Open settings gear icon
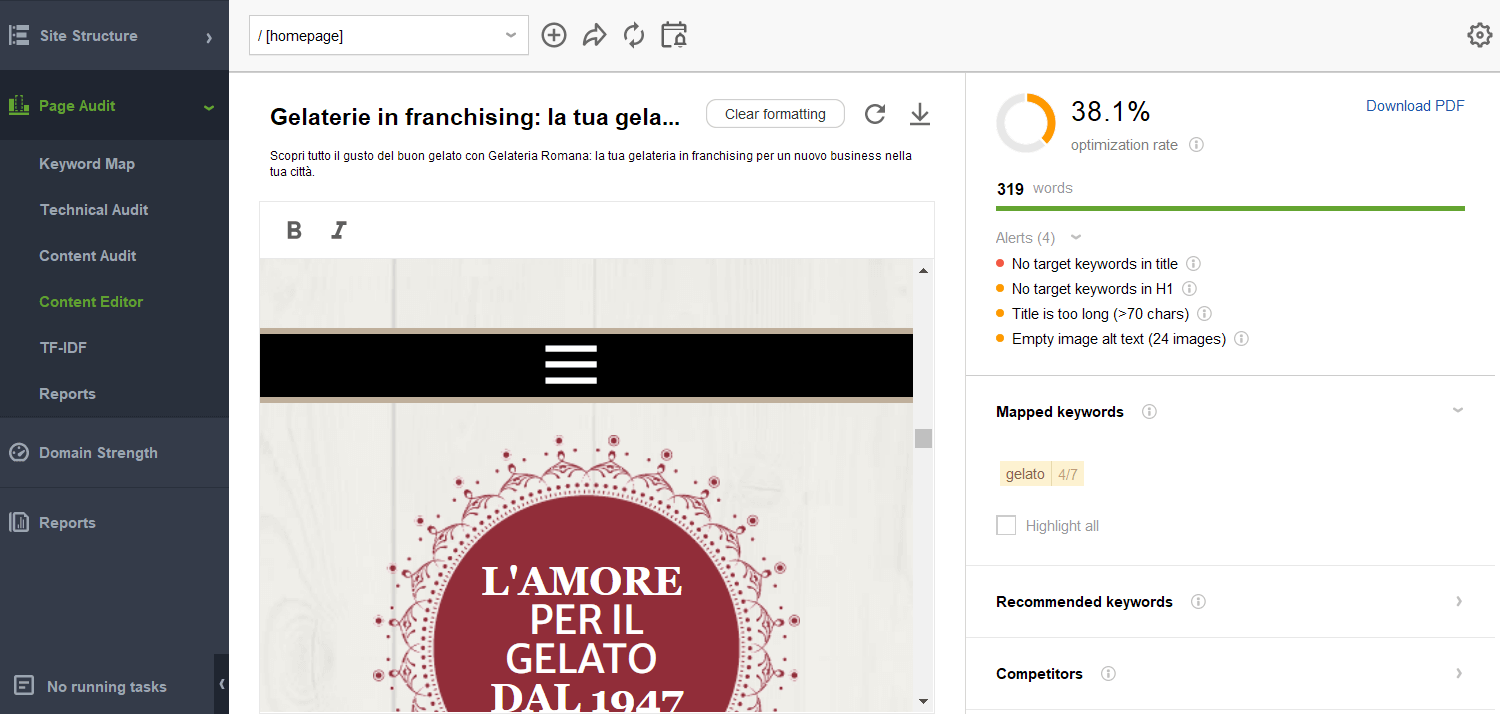The image size is (1500, 714). pos(1479,35)
